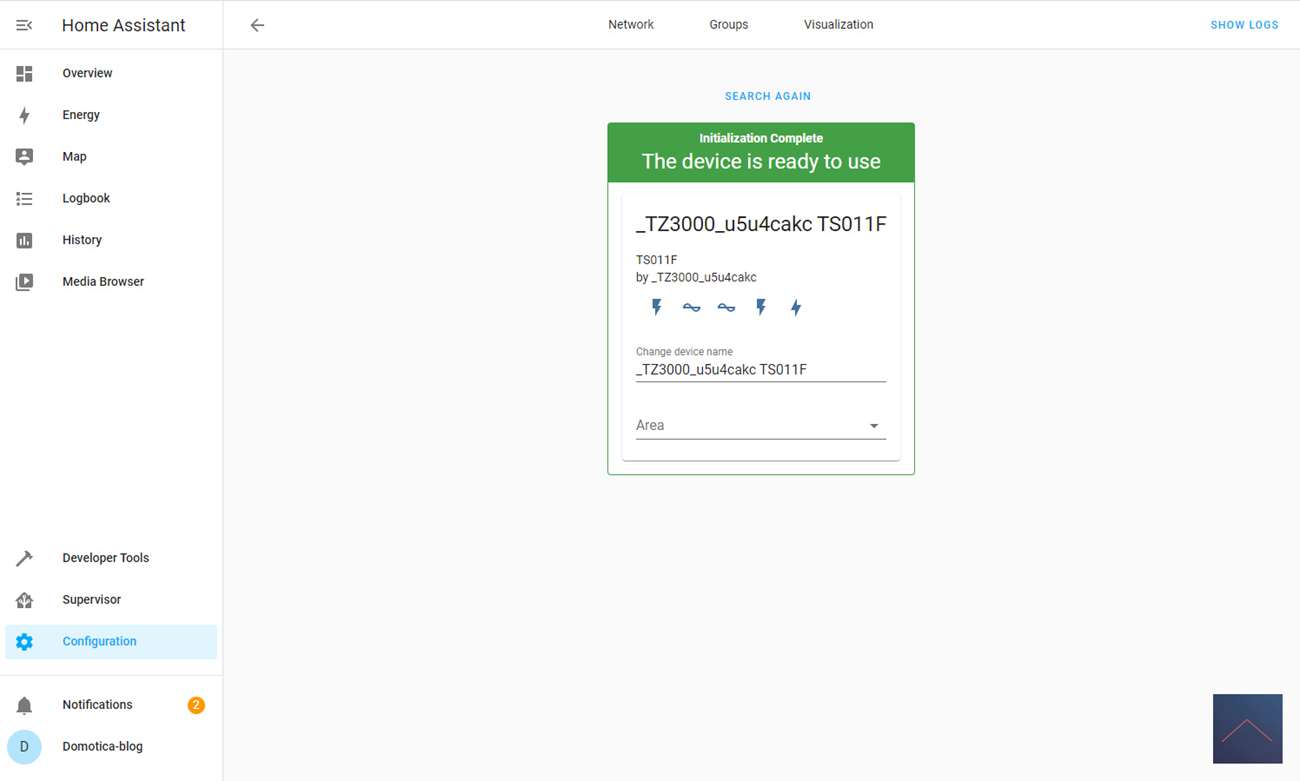Screen dimensions: 1300x781
Task: Click the Media Browser play icon
Action: pyautogui.click(x=24, y=282)
